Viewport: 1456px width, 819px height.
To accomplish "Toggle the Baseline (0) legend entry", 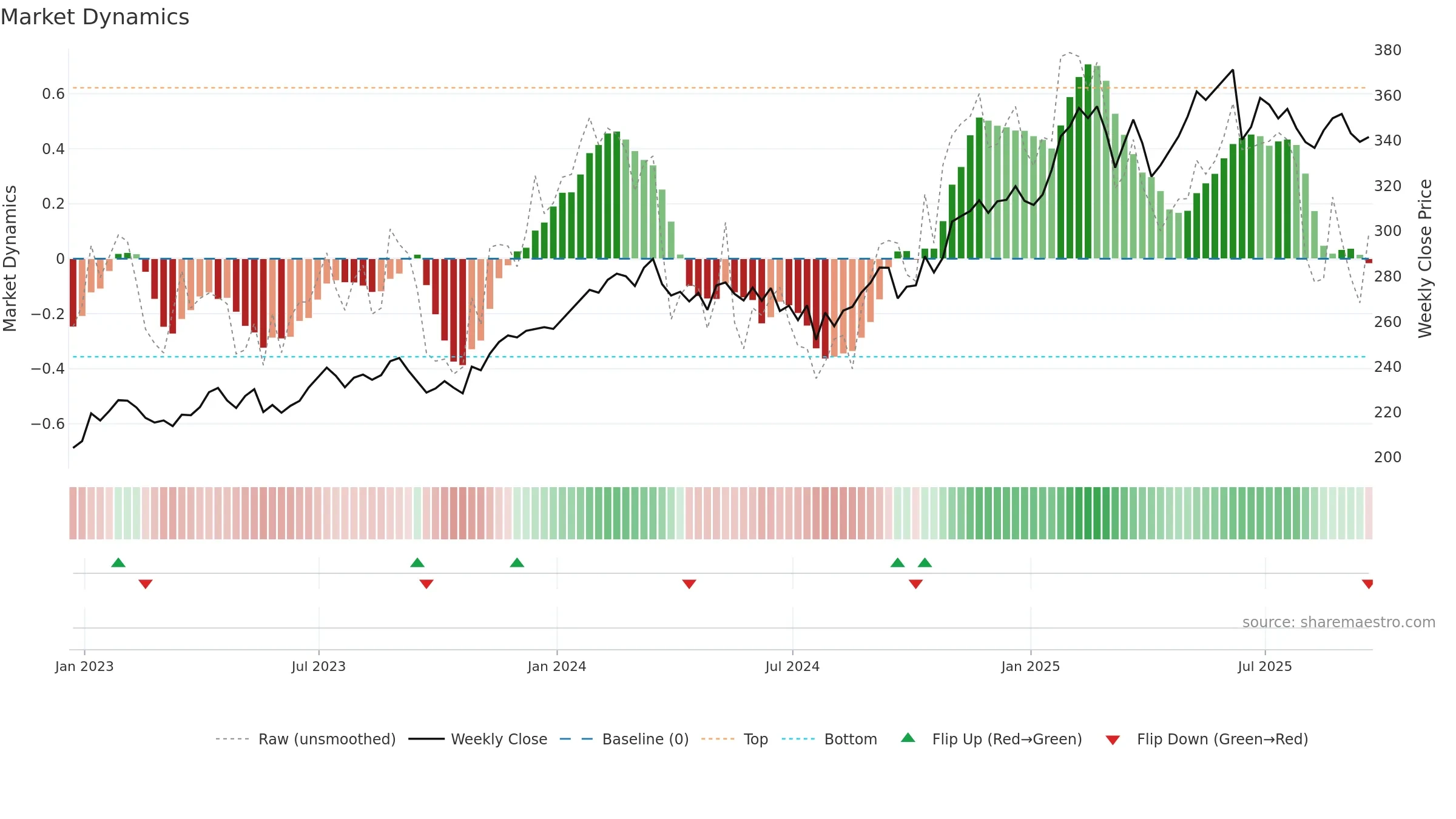I will click(624, 739).
